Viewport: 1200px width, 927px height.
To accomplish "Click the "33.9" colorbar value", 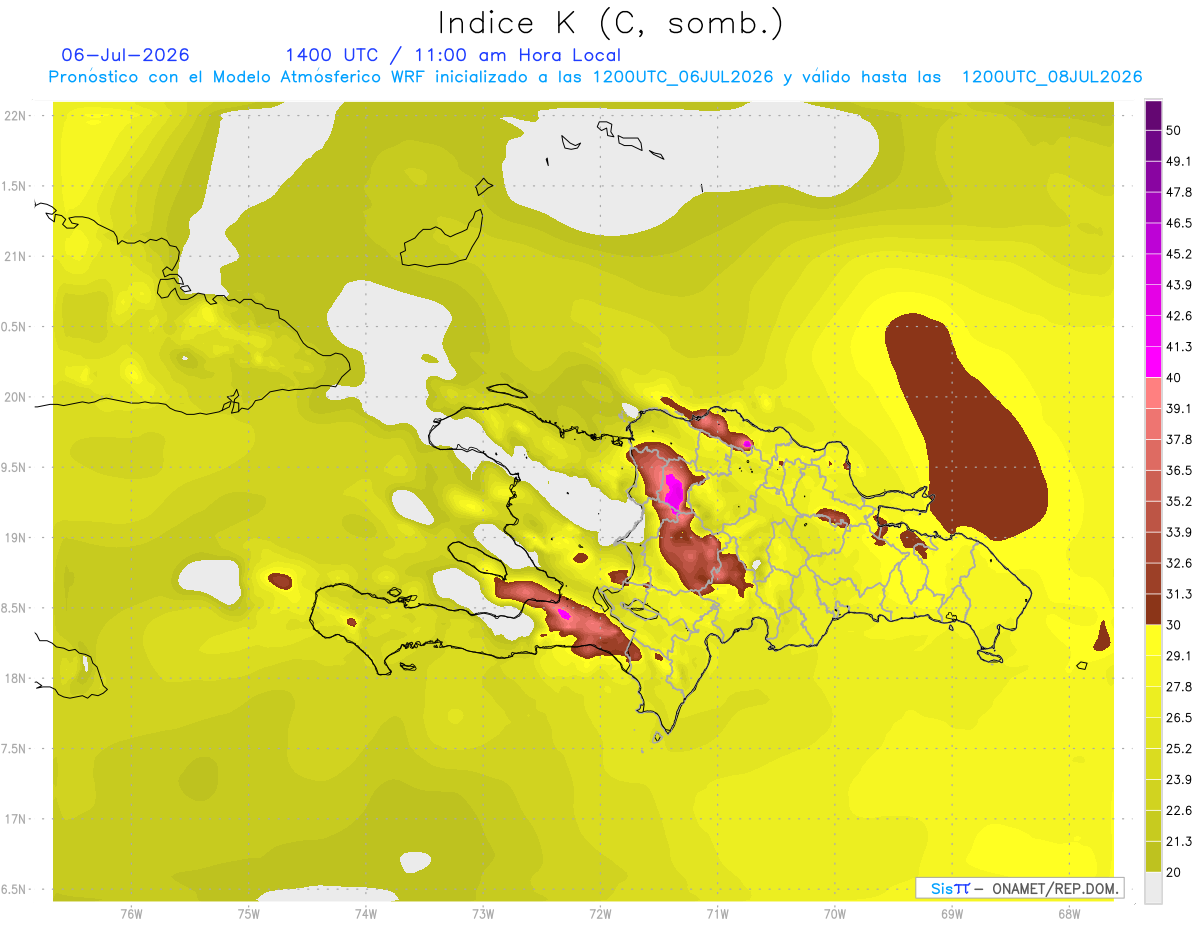I will tap(1179, 532).
